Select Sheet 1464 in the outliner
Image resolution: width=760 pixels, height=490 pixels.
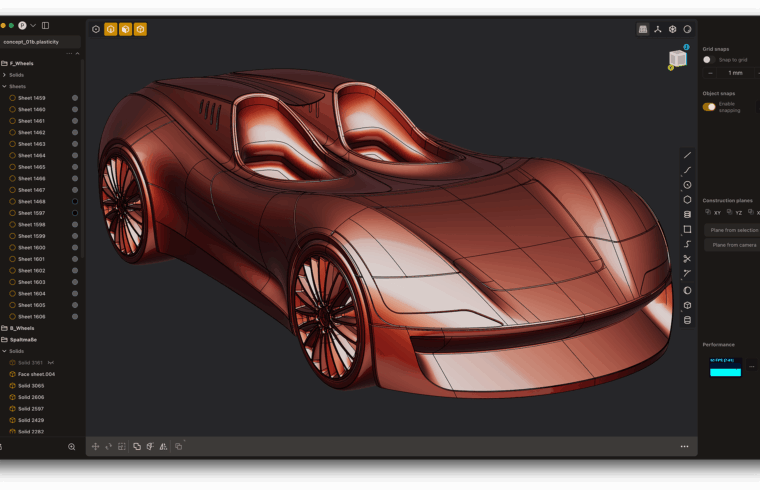31,155
